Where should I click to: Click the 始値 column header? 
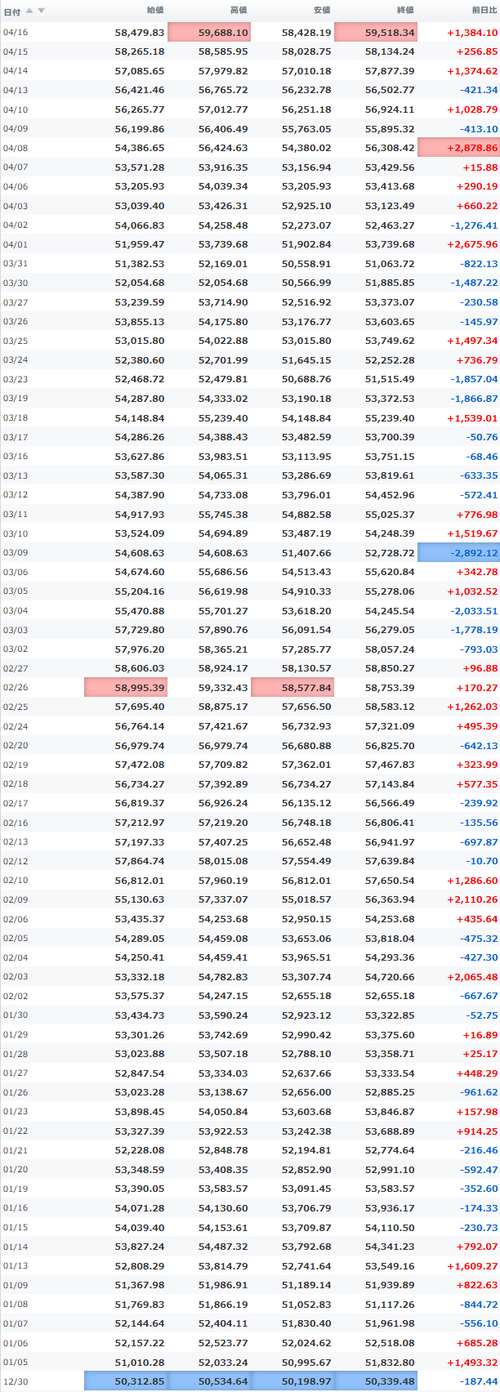[155, 10]
